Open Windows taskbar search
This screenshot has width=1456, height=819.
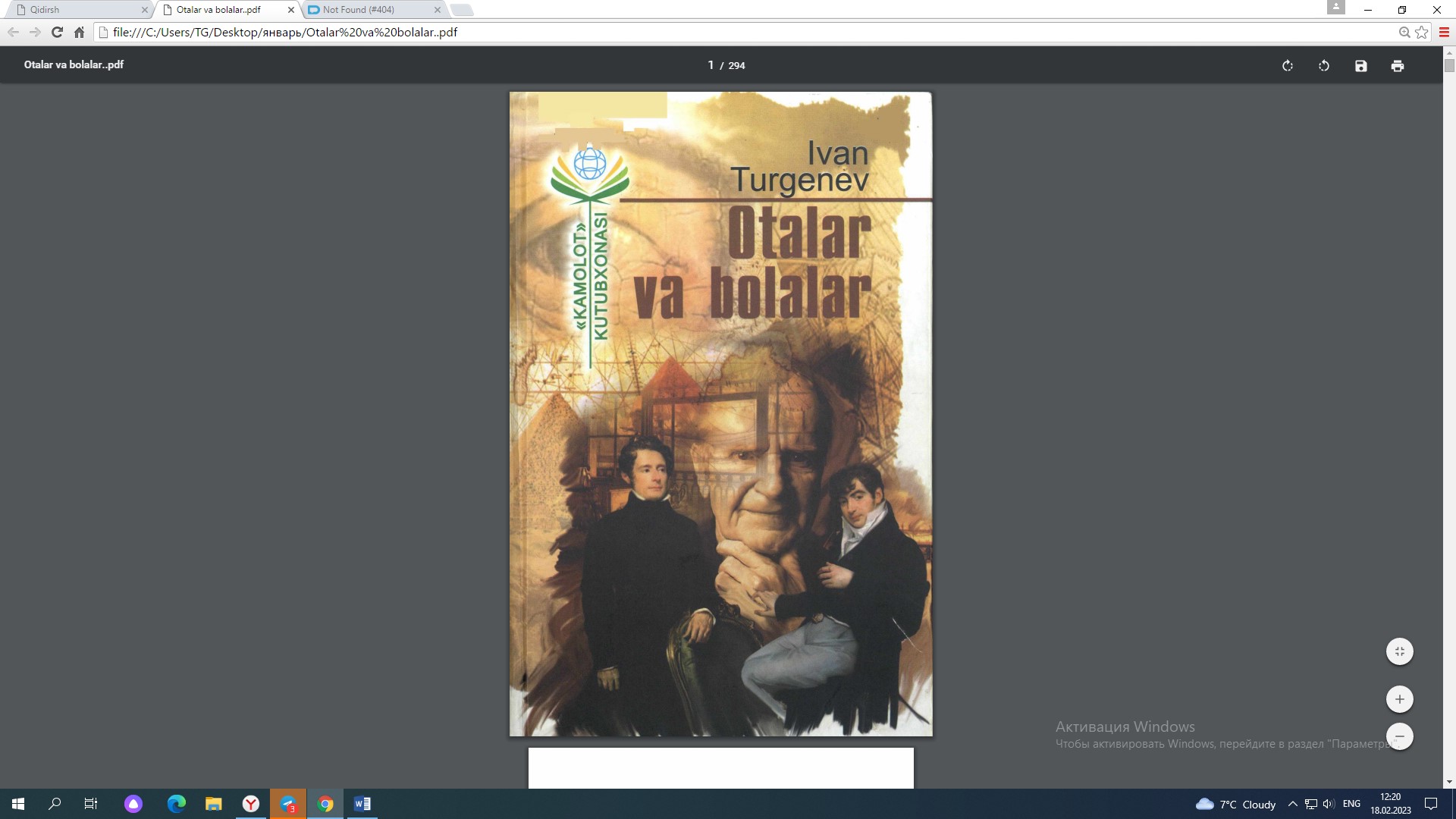55,804
